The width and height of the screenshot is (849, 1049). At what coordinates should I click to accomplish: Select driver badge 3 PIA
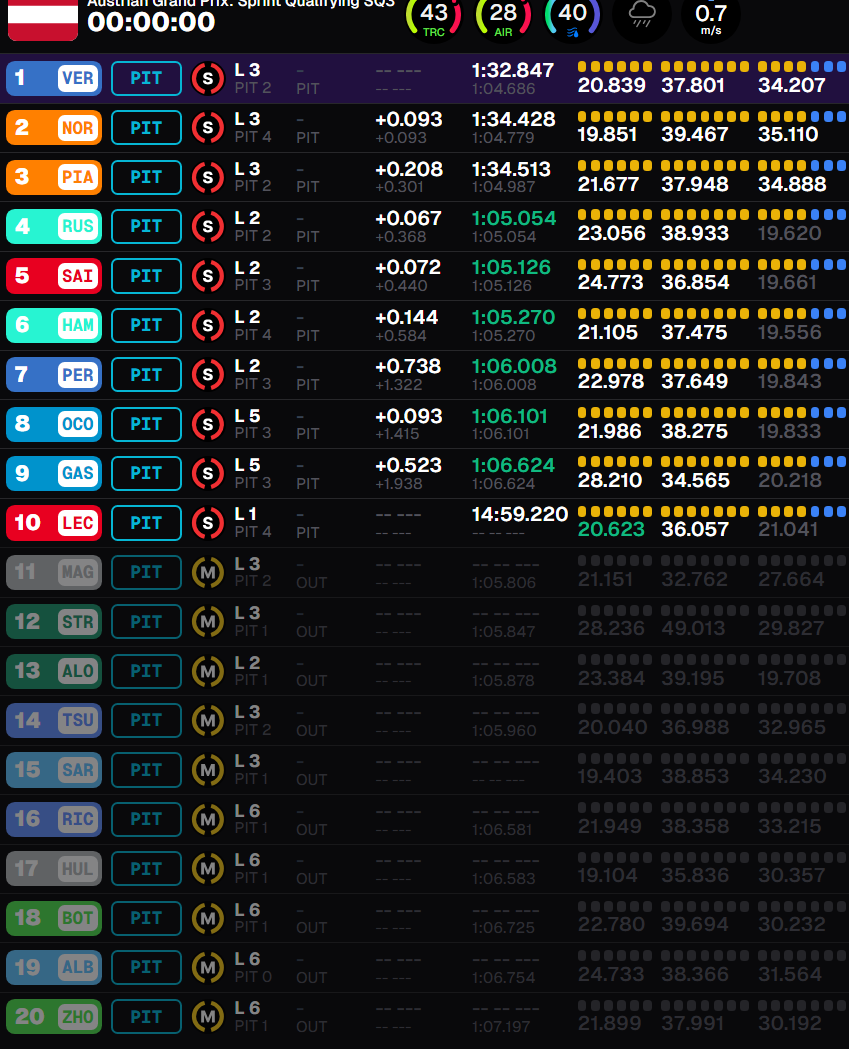point(54,177)
